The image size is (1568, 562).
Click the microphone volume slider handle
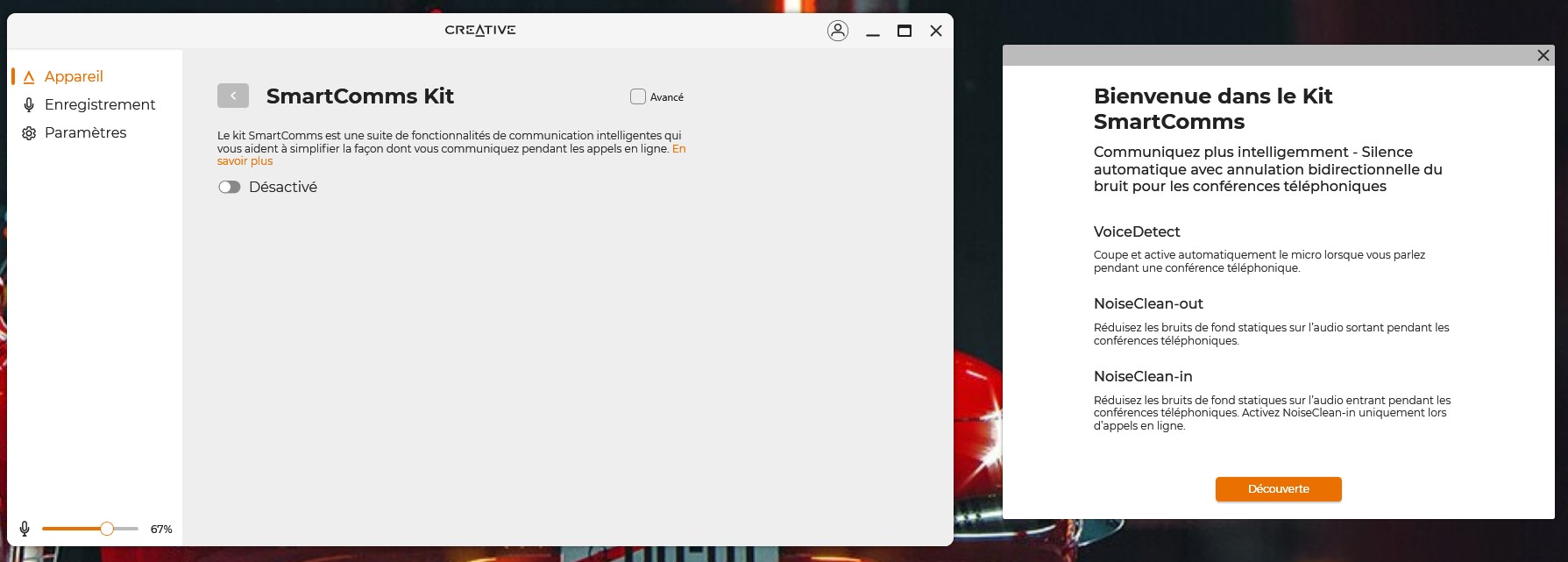[107, 529]
